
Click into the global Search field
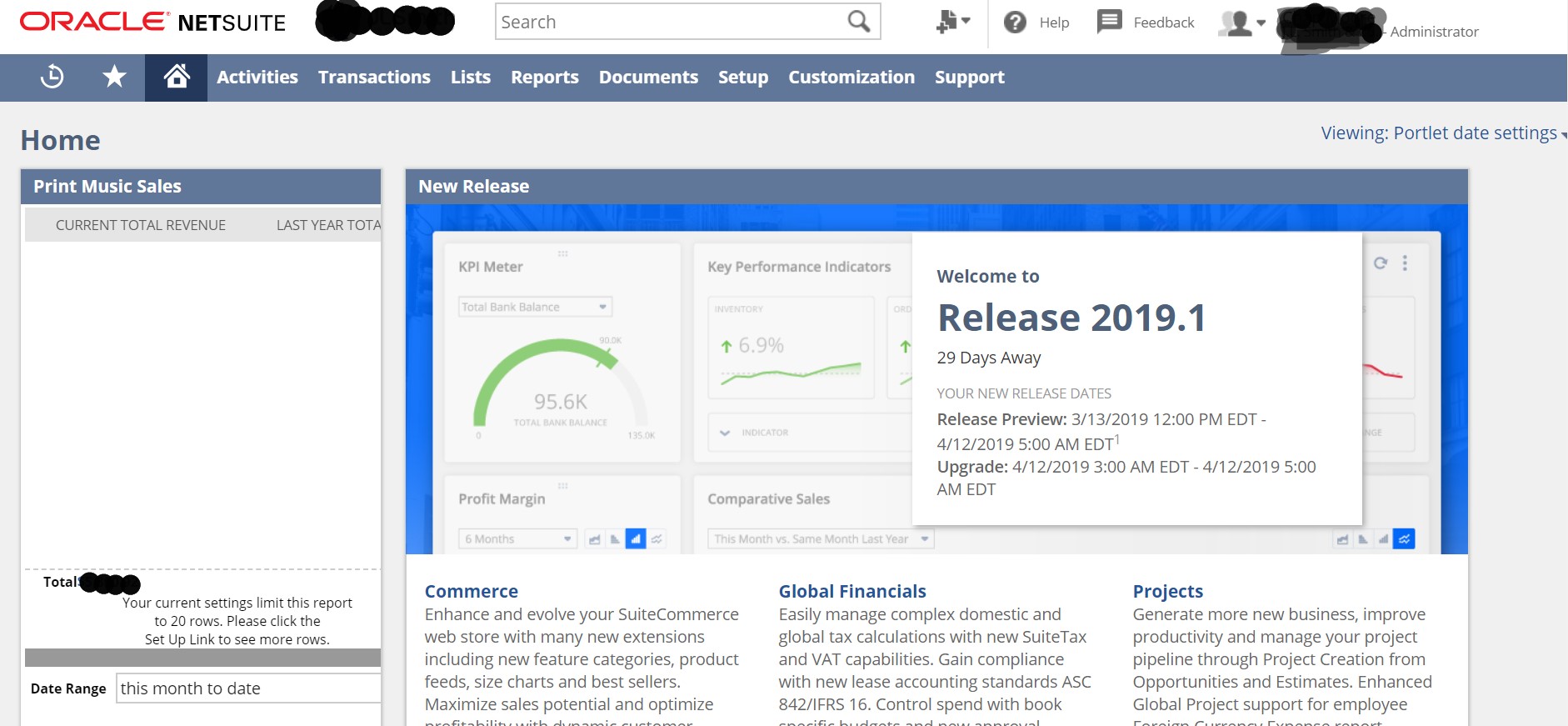pyautogui.click(x=671, y=23)
